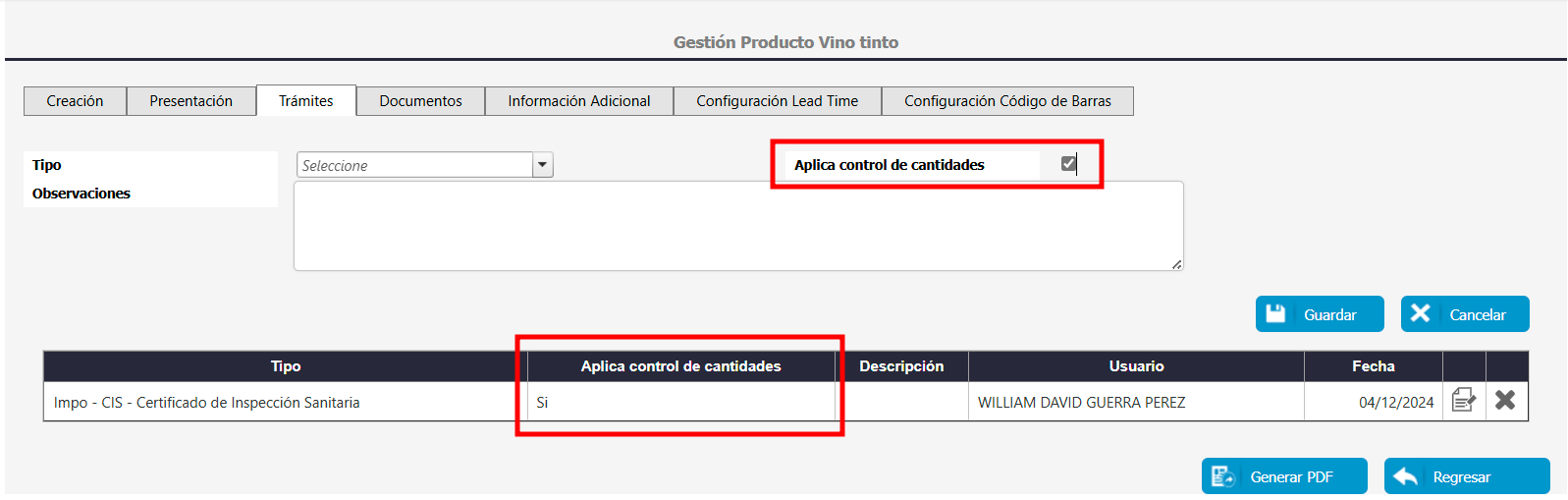
Task: Open the Información Adicional tab
Action: pos(578,101)
